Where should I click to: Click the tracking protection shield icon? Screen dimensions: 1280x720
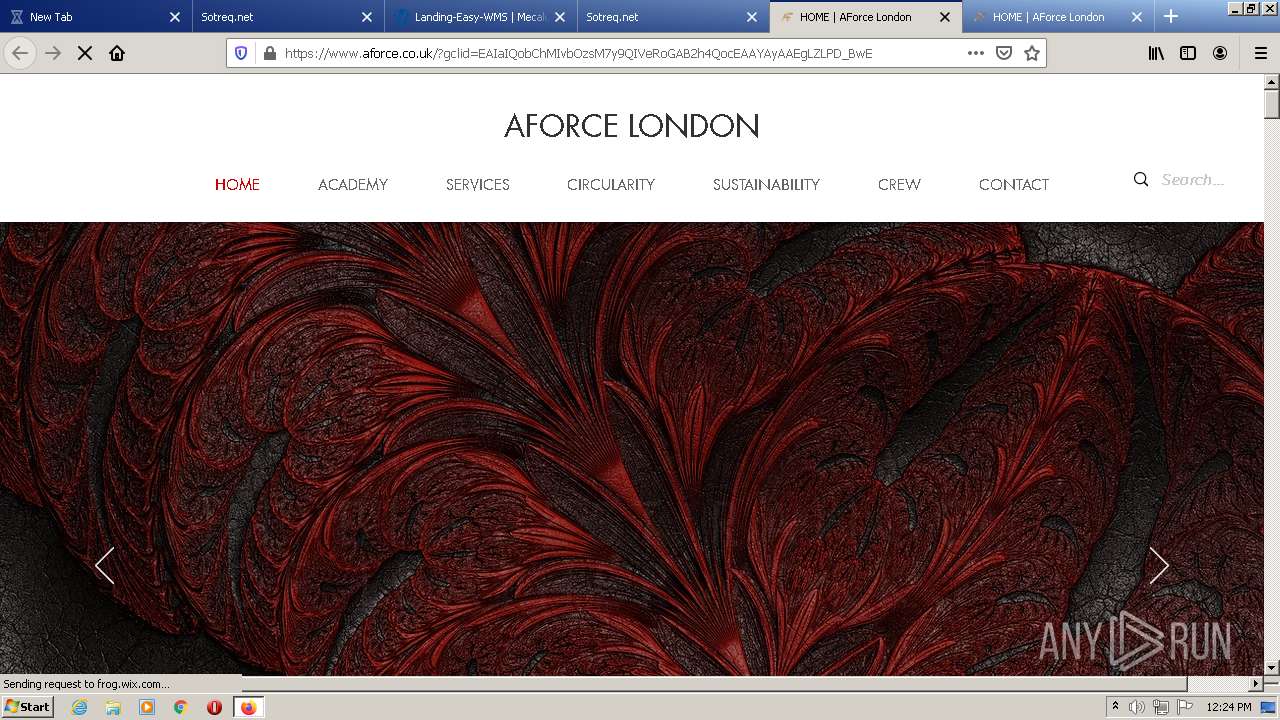tap(241, 53)
